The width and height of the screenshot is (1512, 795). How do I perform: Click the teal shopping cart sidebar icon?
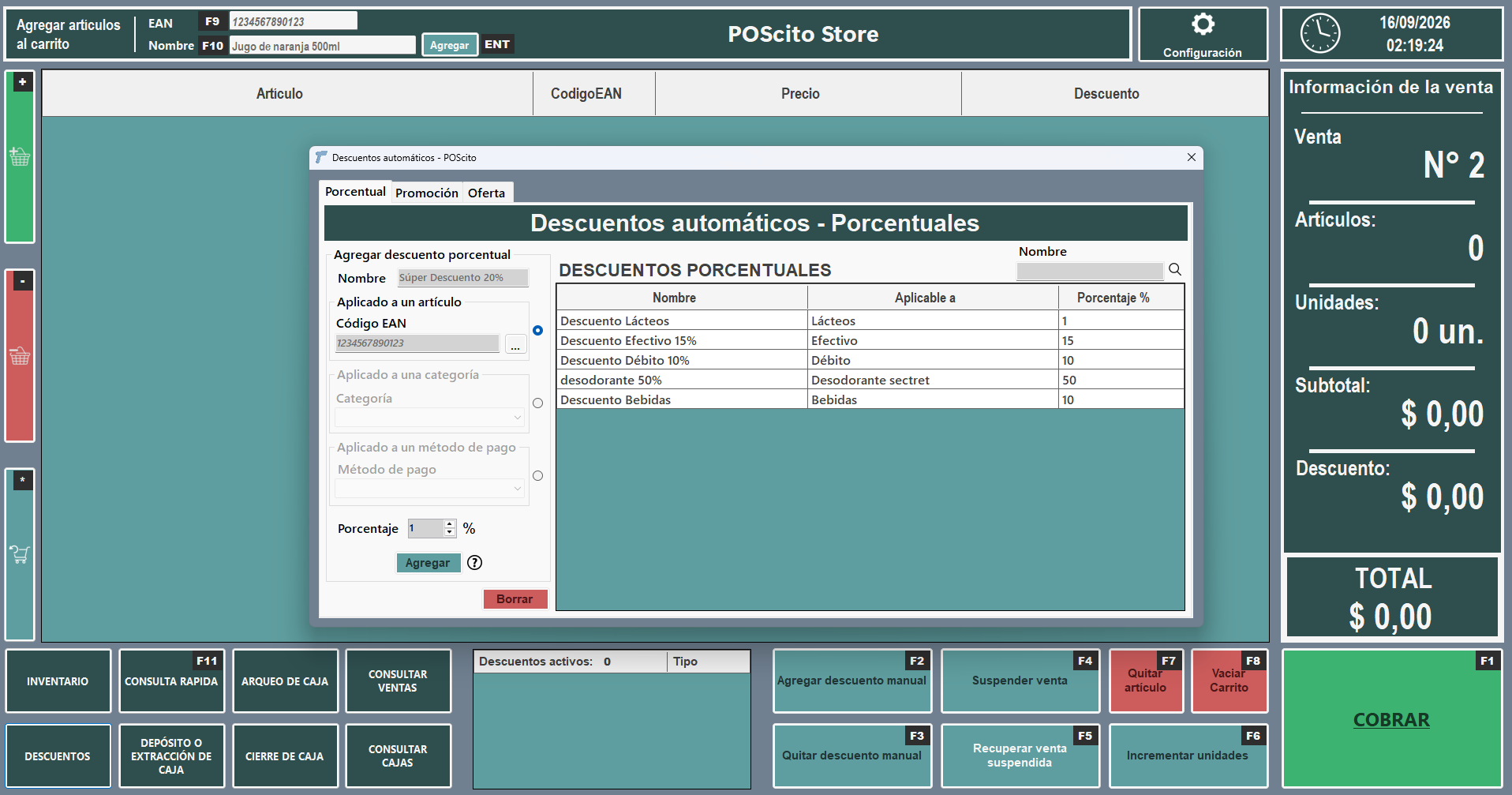[x=20, y=554]
